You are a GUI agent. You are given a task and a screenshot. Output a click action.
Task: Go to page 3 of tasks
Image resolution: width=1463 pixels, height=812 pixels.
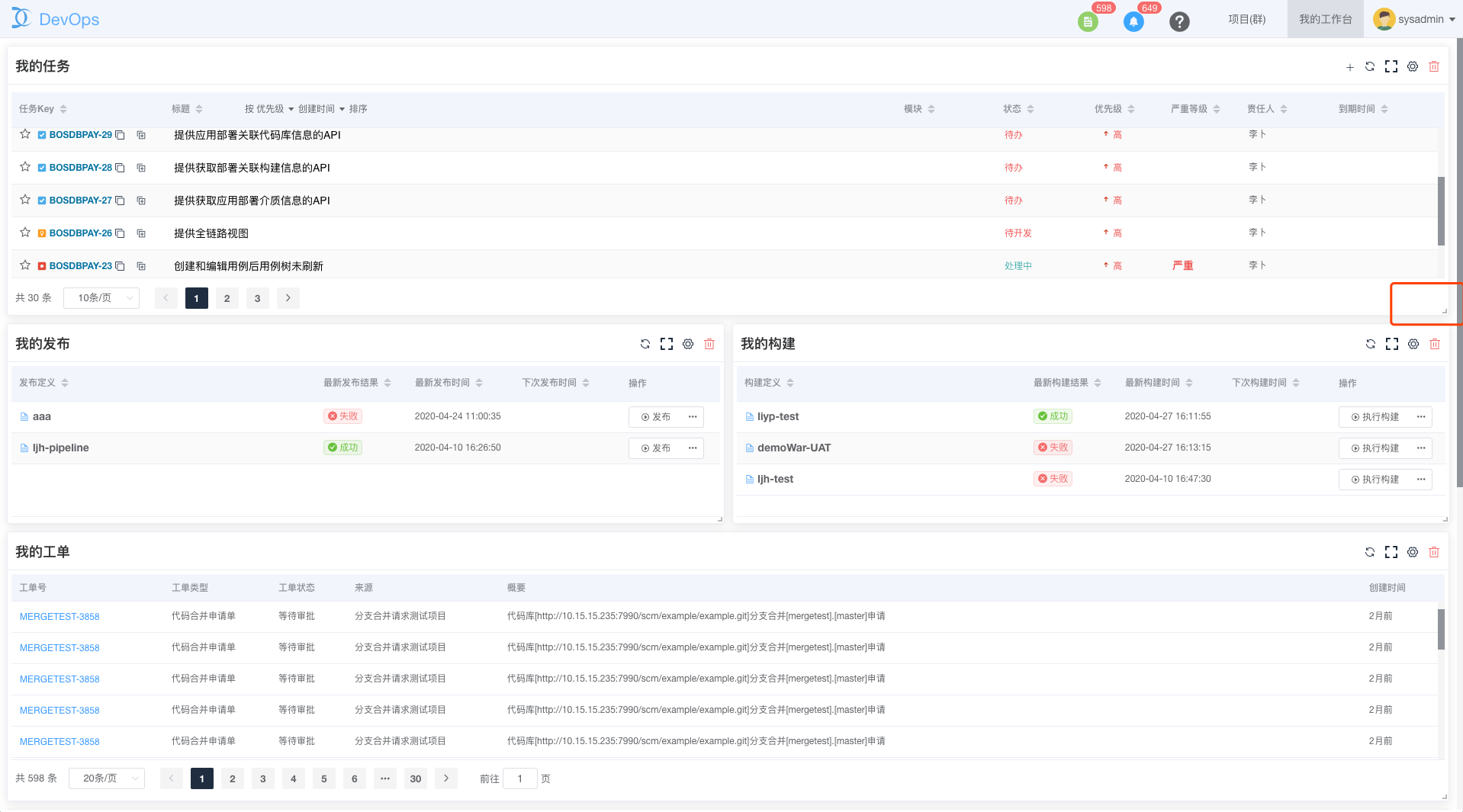[x=257, y=298]
